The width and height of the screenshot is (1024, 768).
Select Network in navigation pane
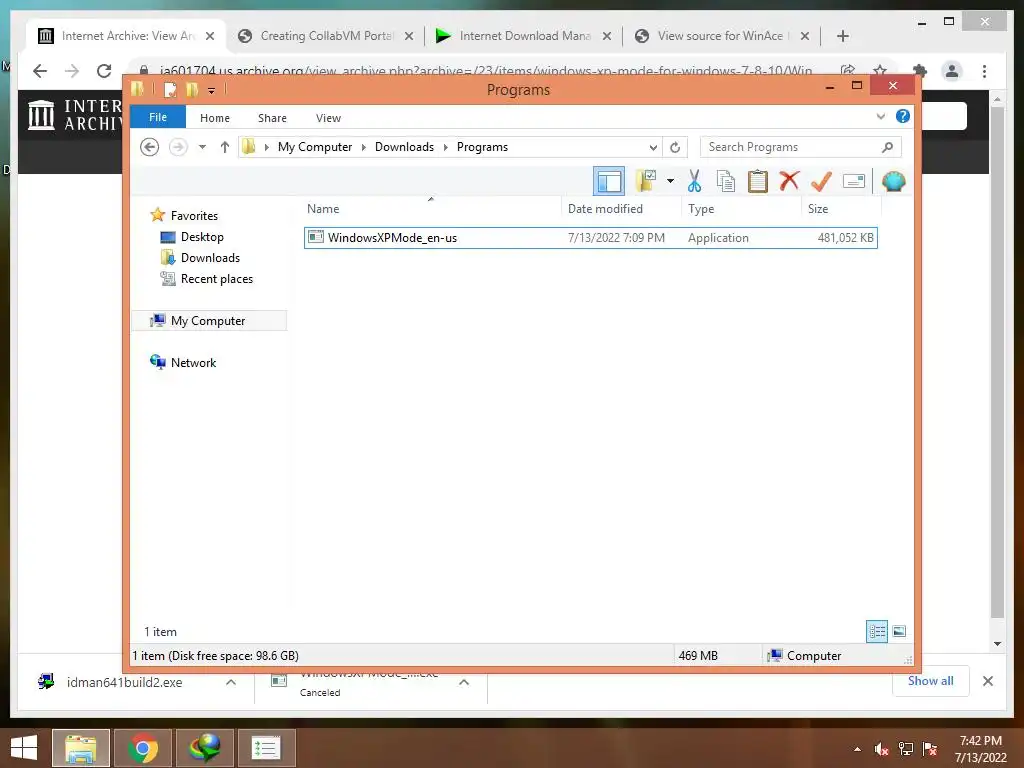coord(193,362)
